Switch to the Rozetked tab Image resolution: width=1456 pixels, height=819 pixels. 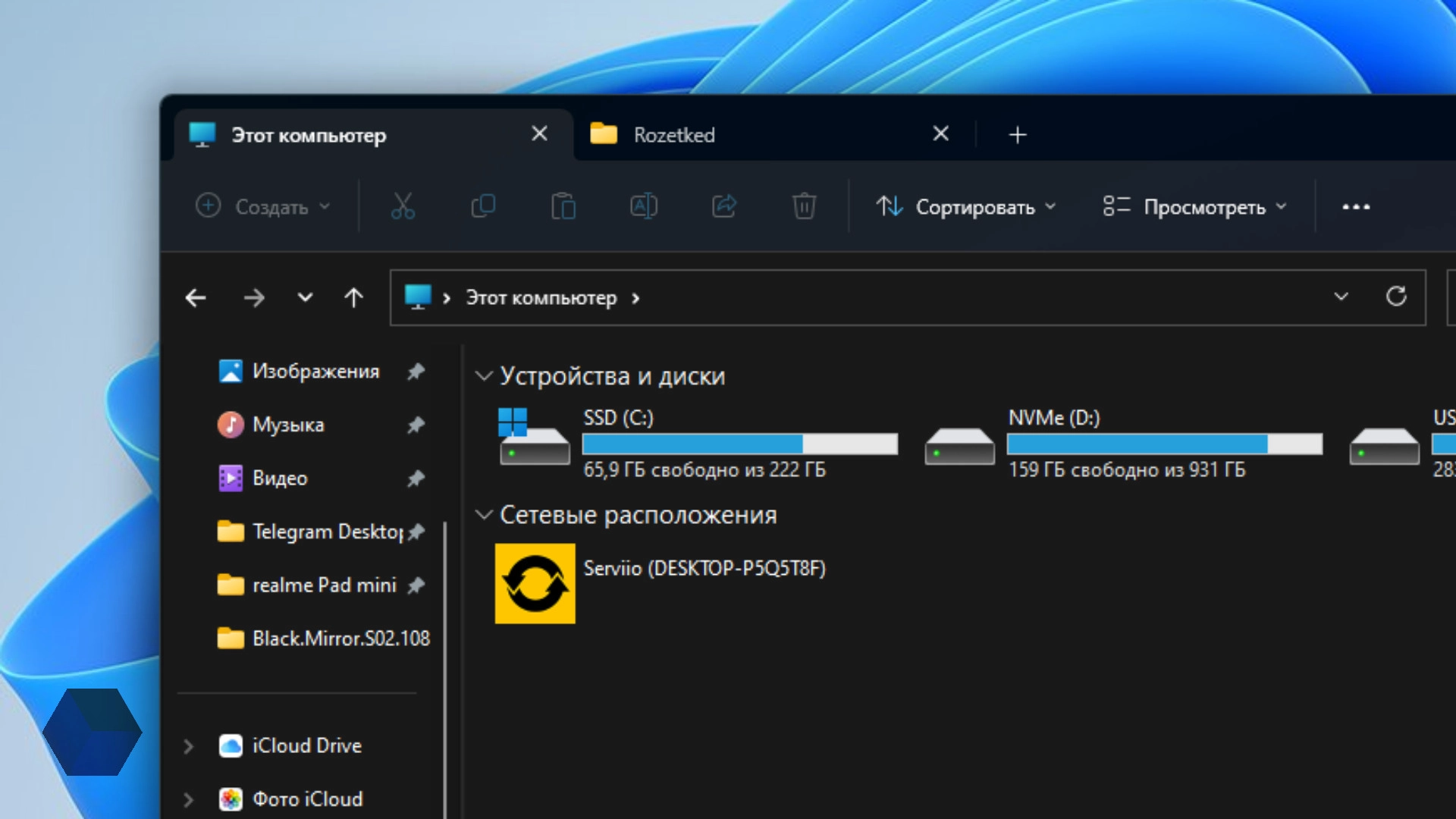(x=673, y=134)
